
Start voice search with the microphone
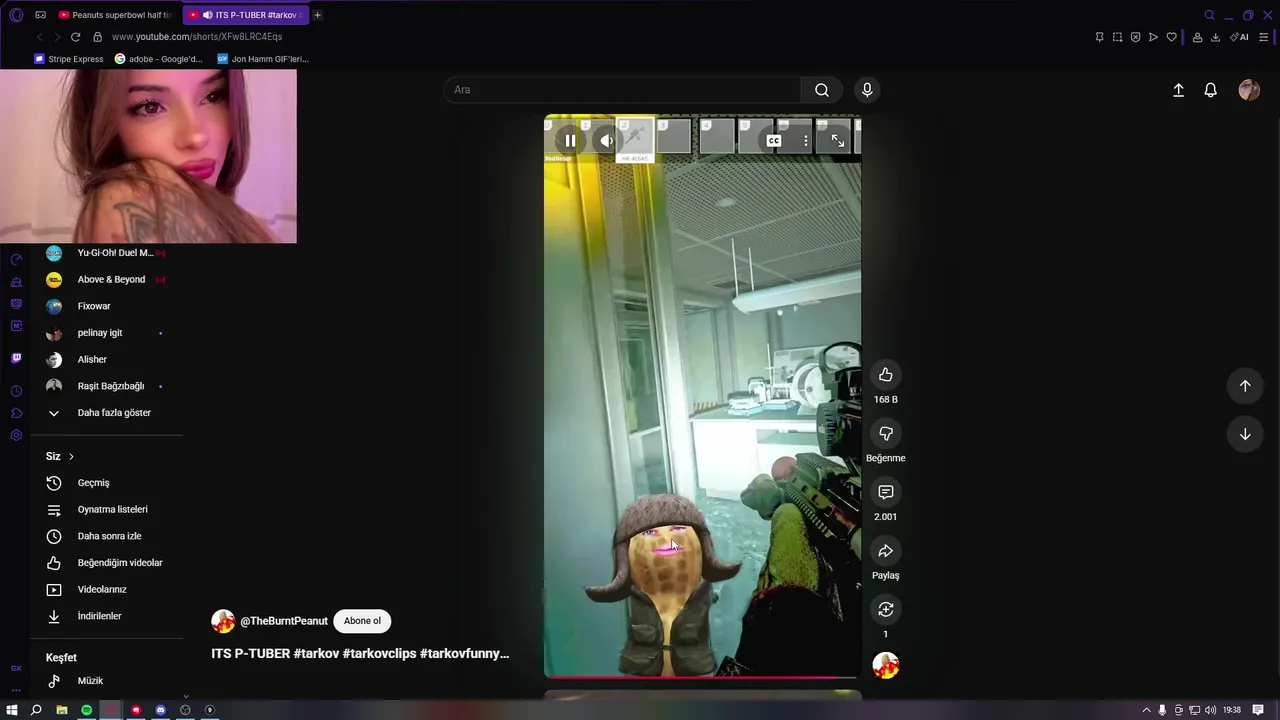(x=867, y=90)
